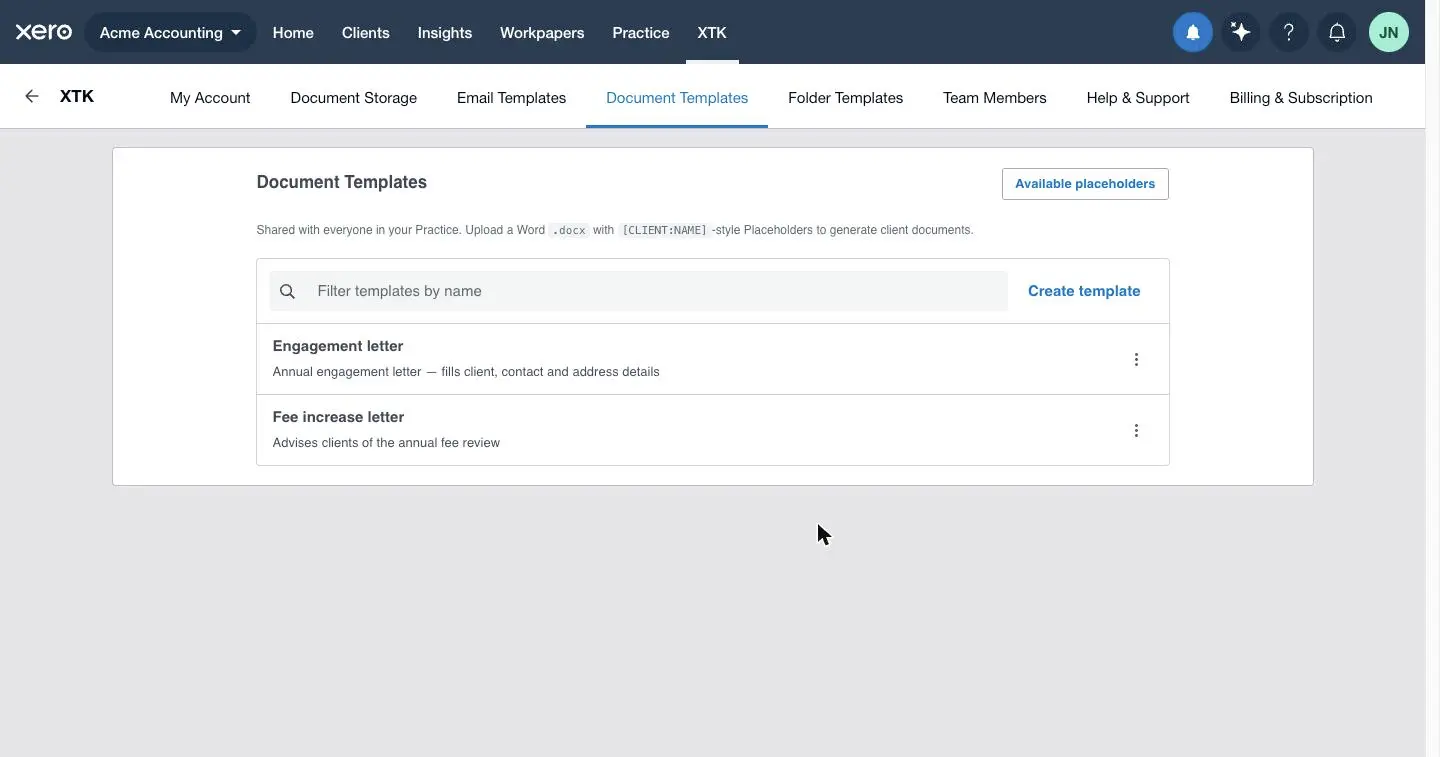Click the Available placeholders button
Viewport: 1440px width, 757px height.
(1085, 184)
